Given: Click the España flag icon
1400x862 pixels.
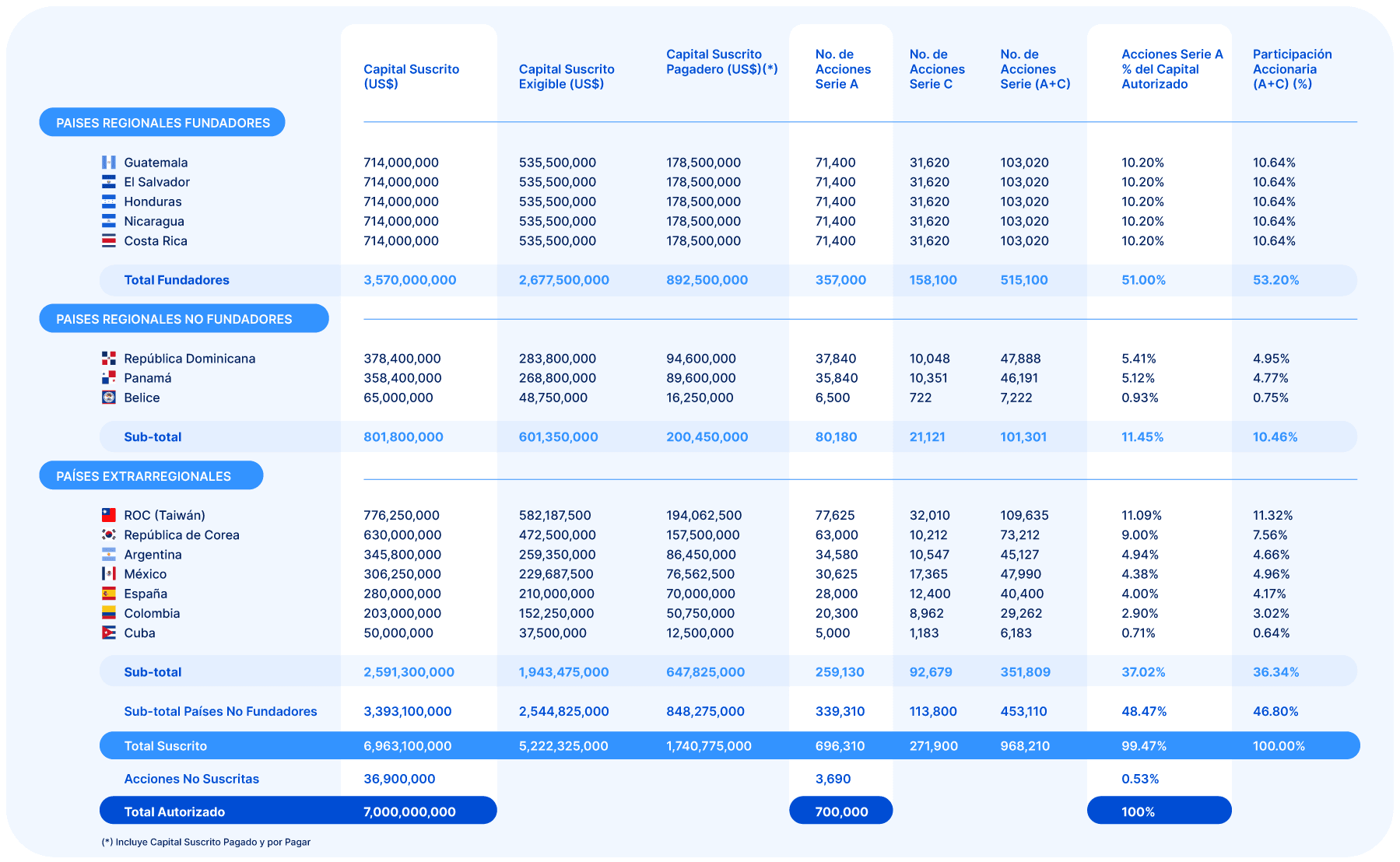Looking at the screenshot, I should pos(108,594).
